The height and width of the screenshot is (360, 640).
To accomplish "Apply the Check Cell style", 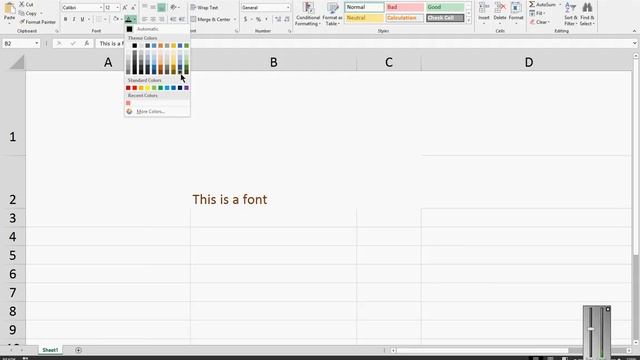I will coord(445,18).
